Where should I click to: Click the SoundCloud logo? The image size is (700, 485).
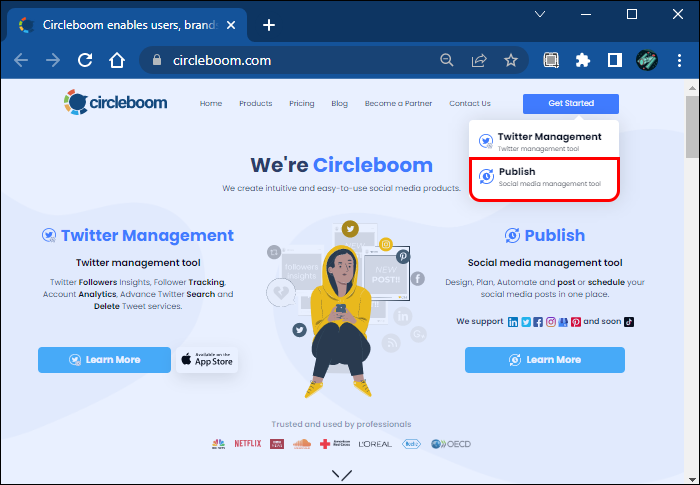point(302,443)
